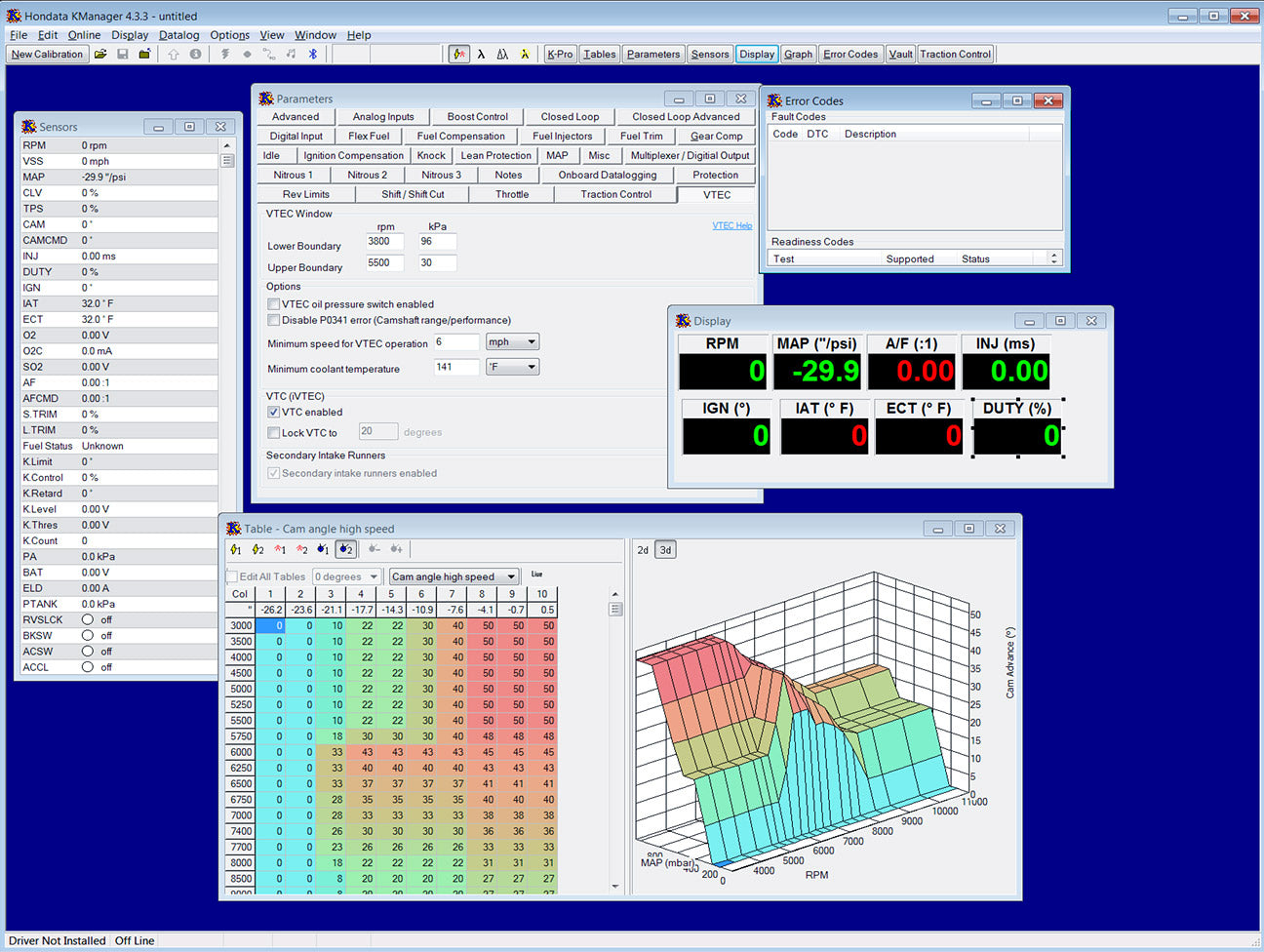Select cam angle table 1 blue icon

pos(323,550)
